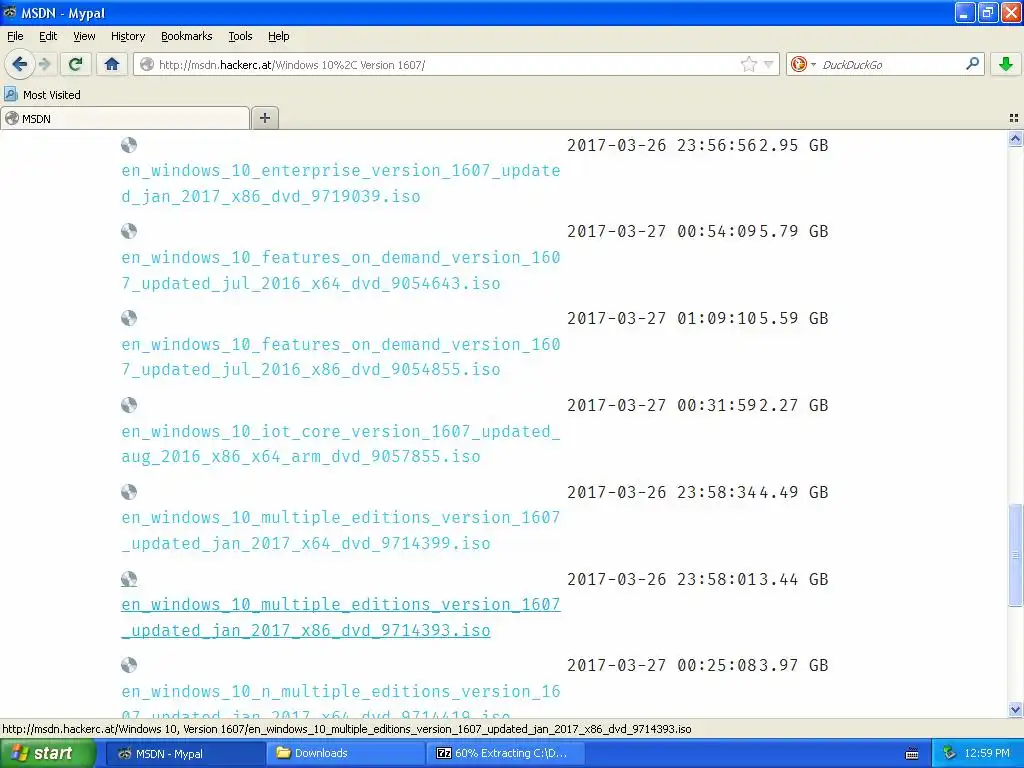Click disc icon above multiple editions x86 iso

129,579
